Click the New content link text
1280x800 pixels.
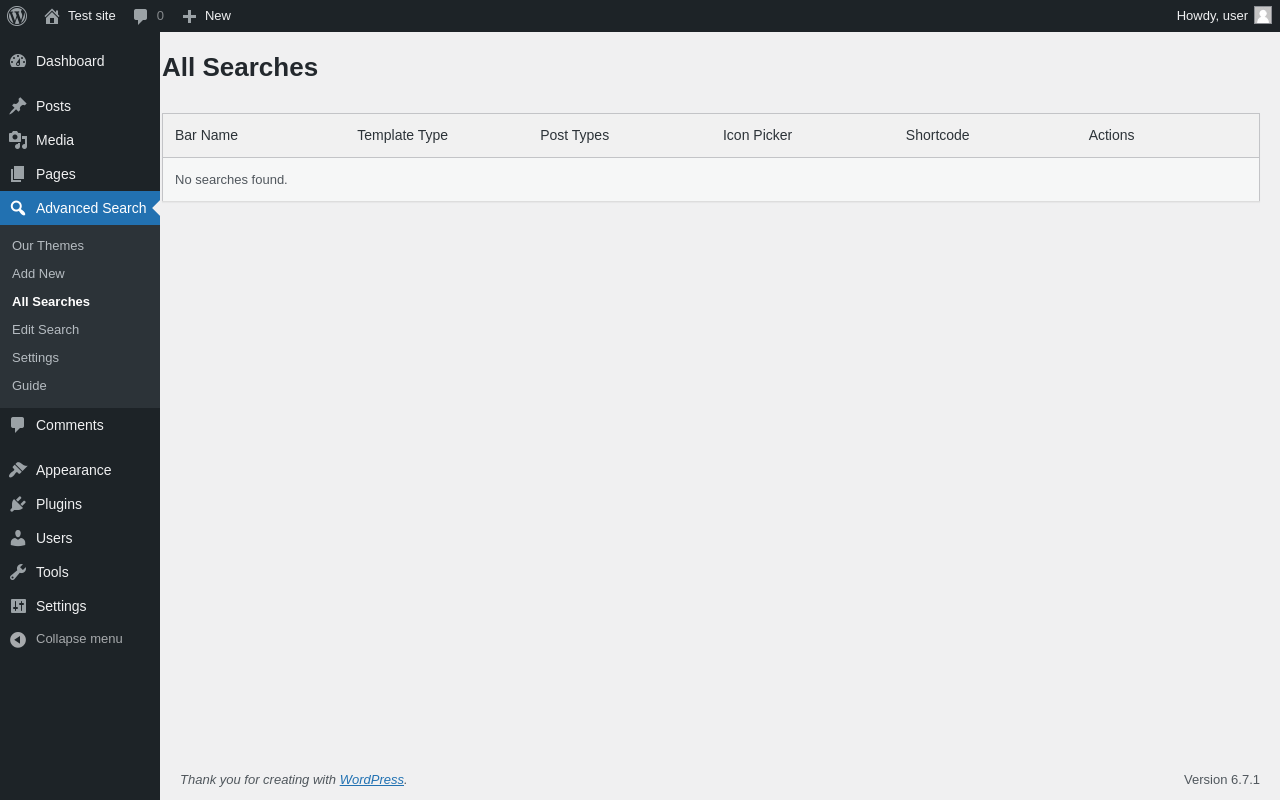[x=218, y=16]
